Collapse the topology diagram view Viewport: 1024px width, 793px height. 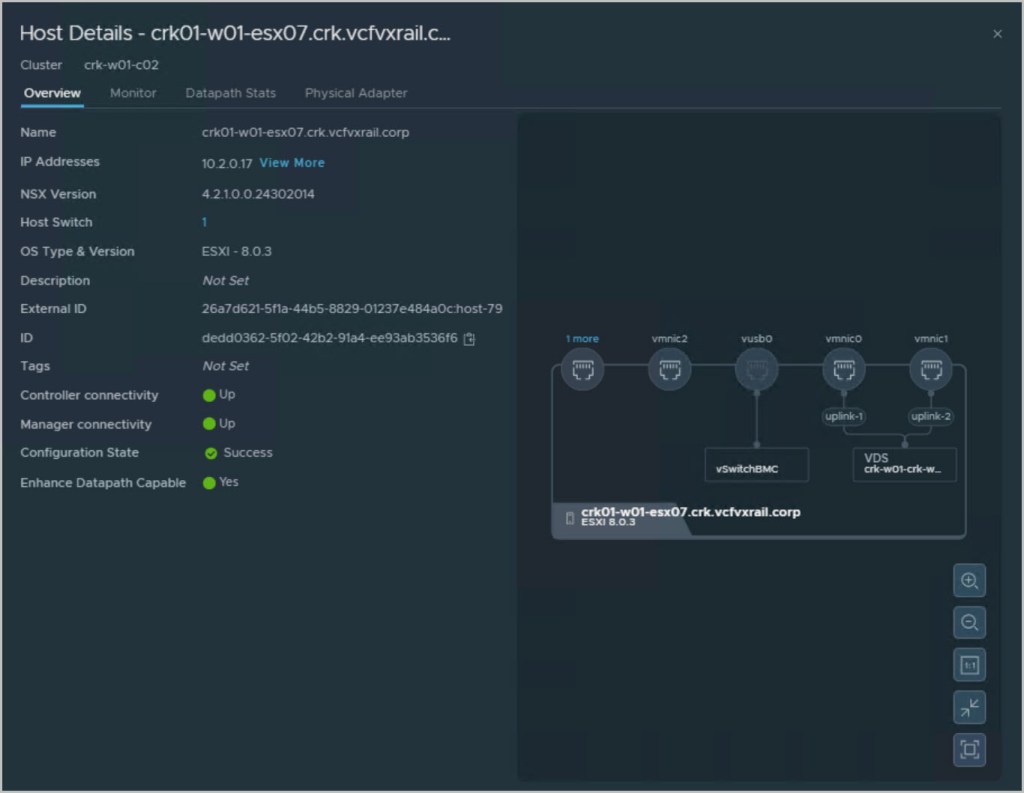pos(969,707)
